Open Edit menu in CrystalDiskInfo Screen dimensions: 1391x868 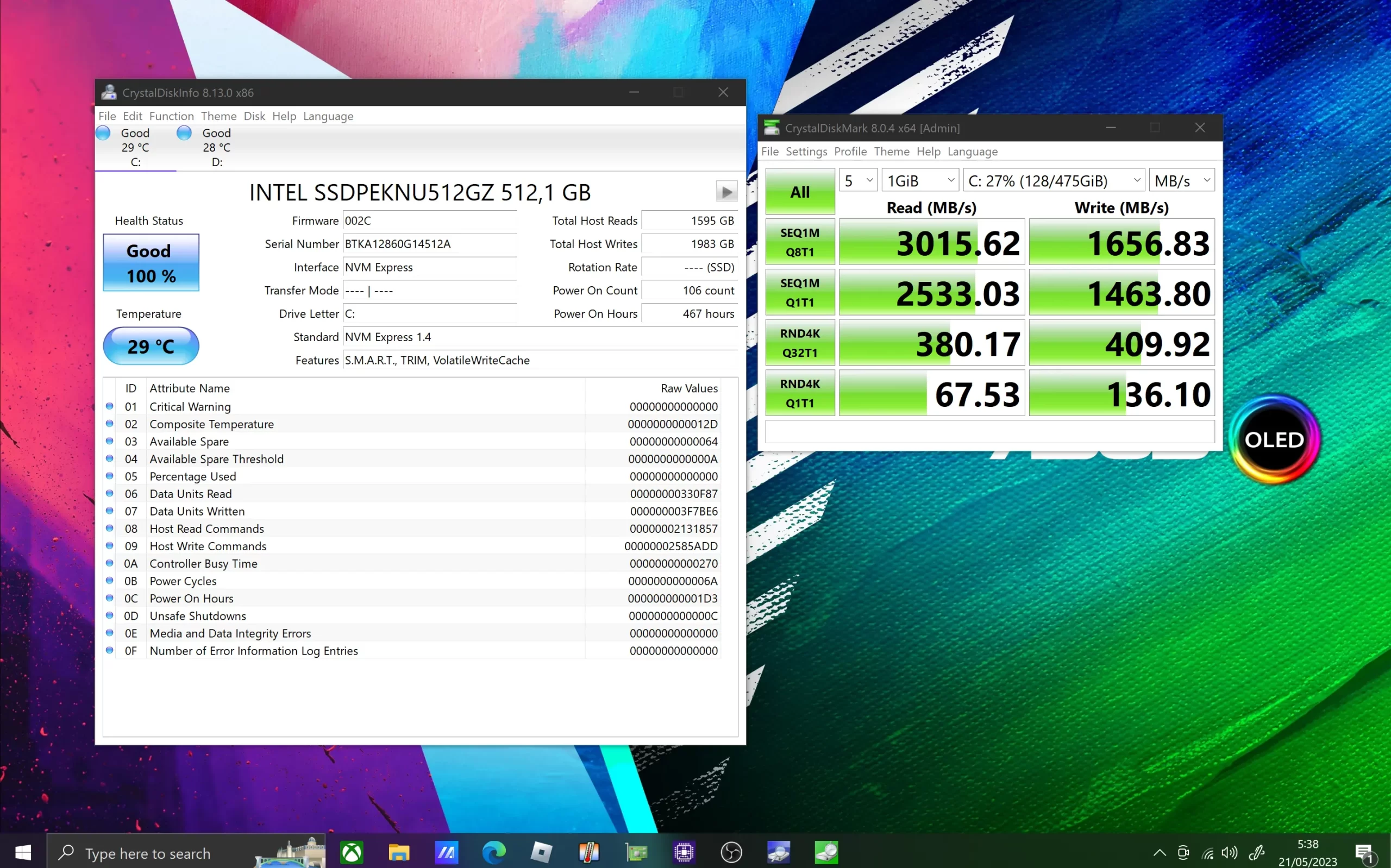(132, 116)
